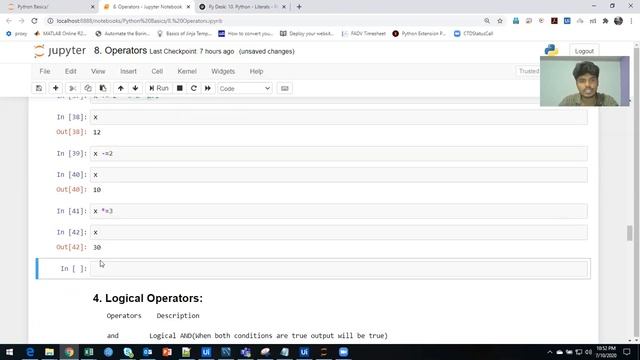Screen dimensions: 640x360
Task: Open Microsoft Teams from the taskbar
Action: pos(245,352)
